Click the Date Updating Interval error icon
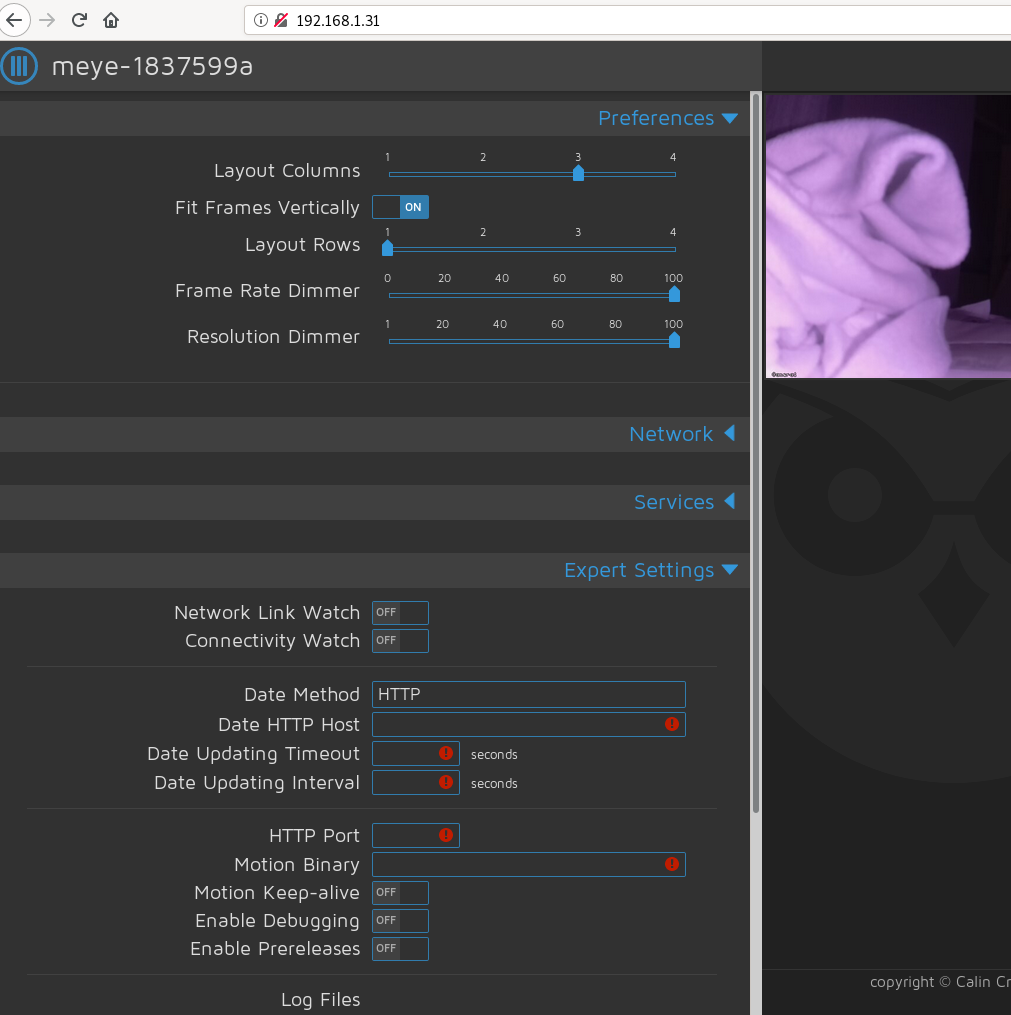Image resolution: width=1011 pixels, height=1015 pixels. pyautogui.click(x=445, y=782)
